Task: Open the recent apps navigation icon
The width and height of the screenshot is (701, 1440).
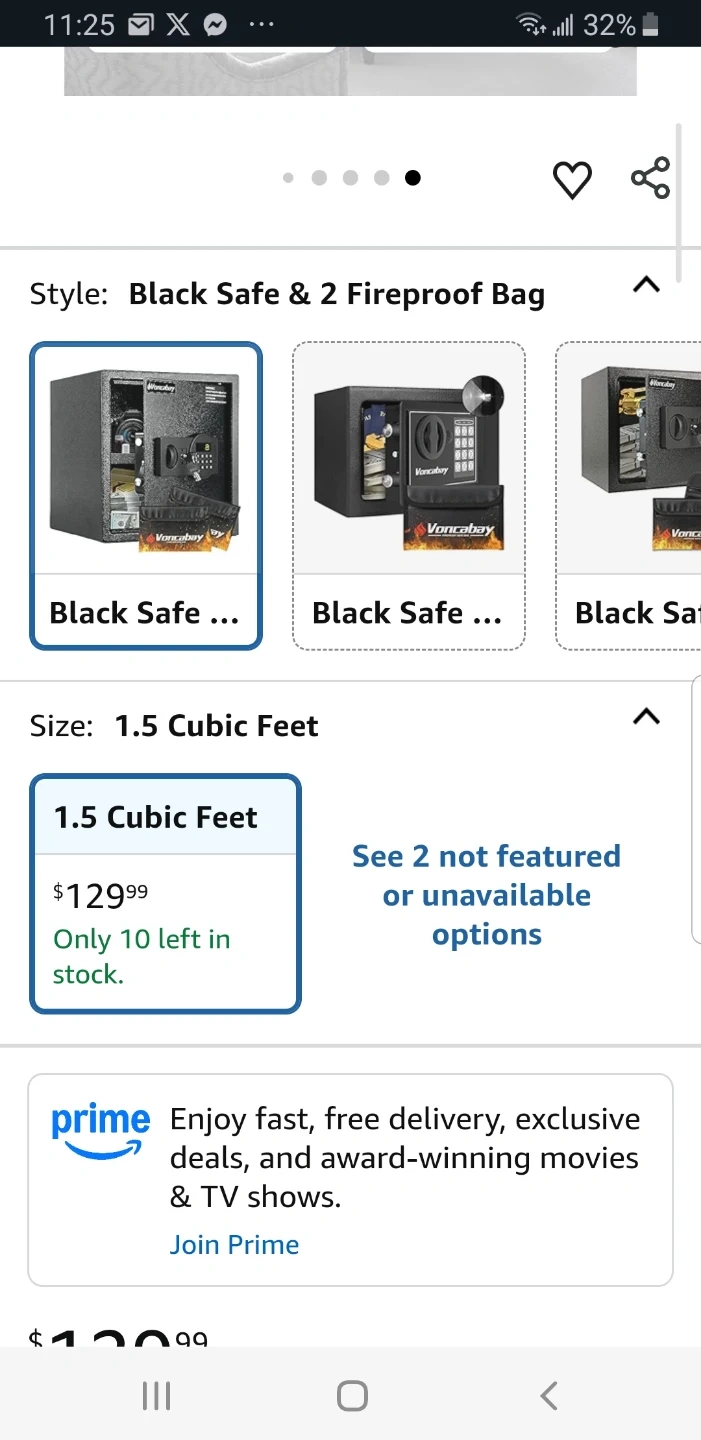Action: click(156, 1395)
